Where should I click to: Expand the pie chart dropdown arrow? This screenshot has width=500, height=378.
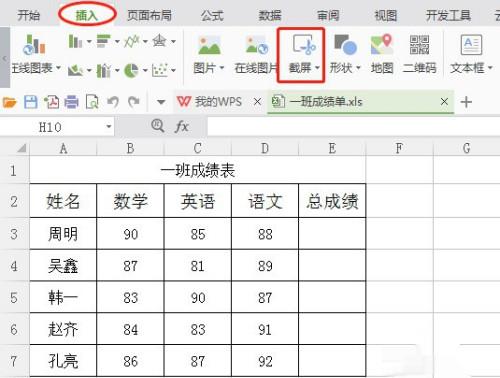145,70
